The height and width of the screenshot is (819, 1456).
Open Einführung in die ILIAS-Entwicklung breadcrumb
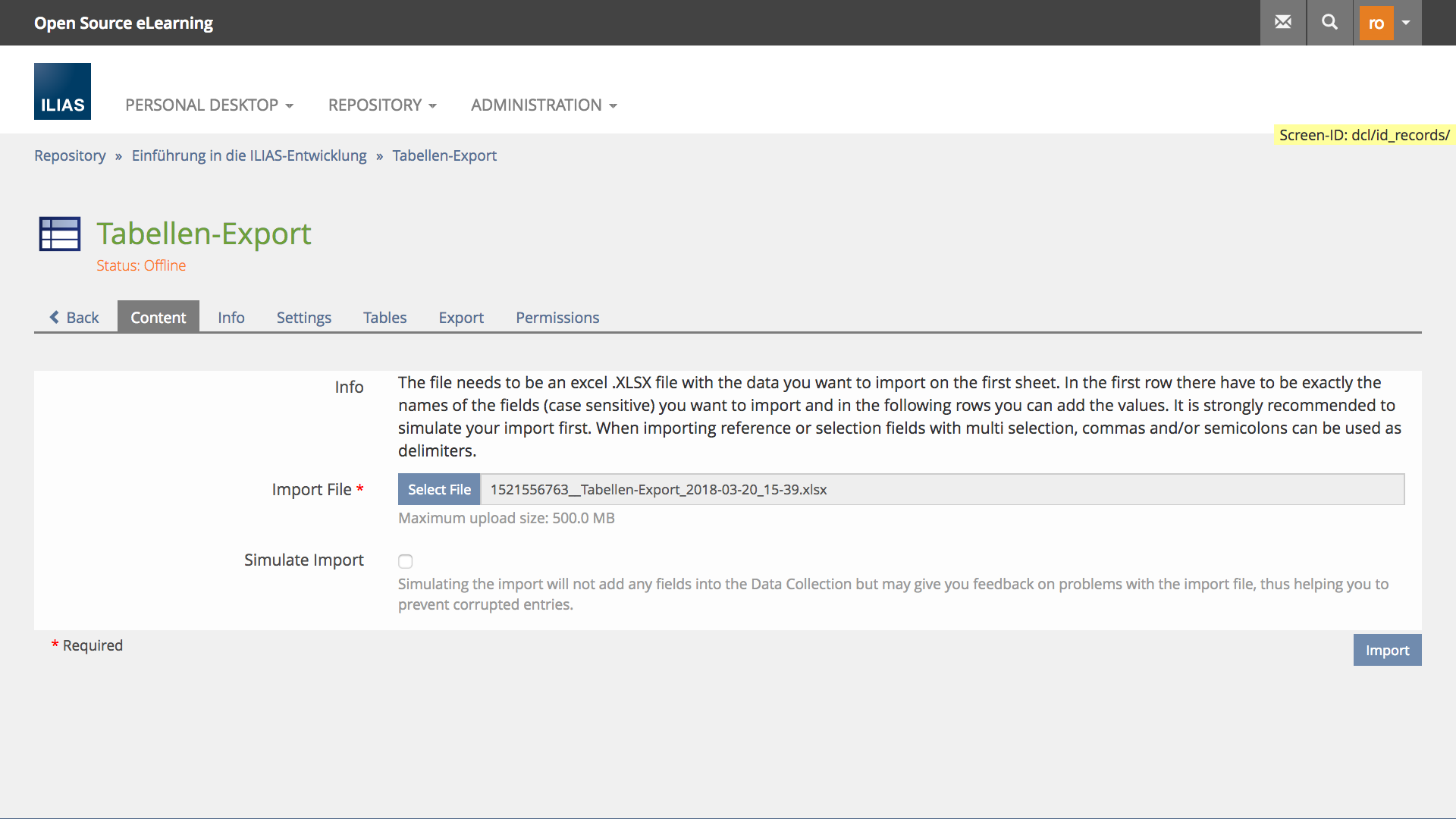249,155
